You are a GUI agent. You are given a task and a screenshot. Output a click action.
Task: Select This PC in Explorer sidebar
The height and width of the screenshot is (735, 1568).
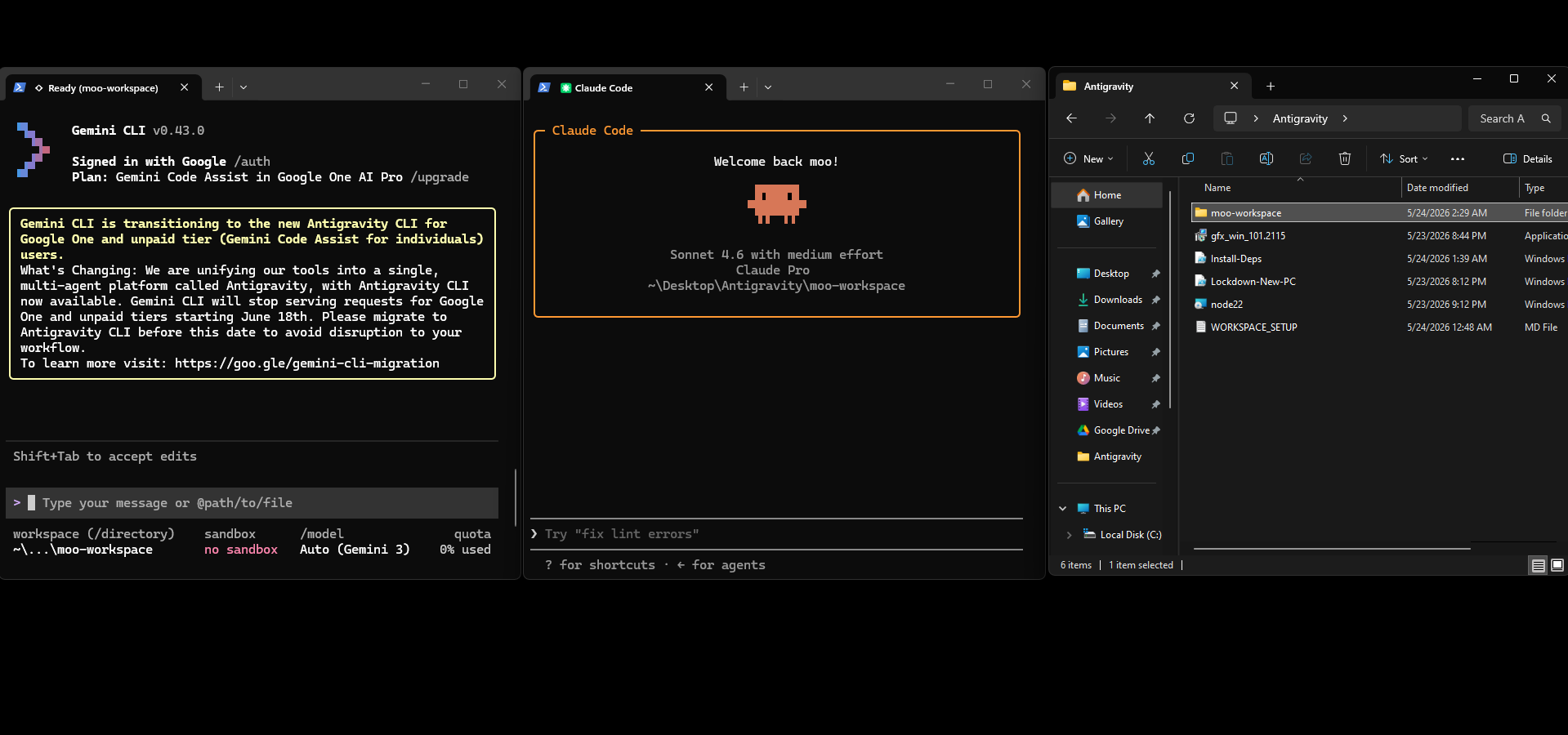coord(1101,509)
